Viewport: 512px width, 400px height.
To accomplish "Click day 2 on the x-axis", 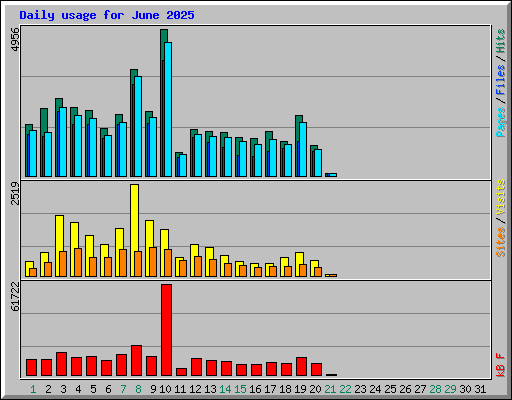I will click(48, 389).
